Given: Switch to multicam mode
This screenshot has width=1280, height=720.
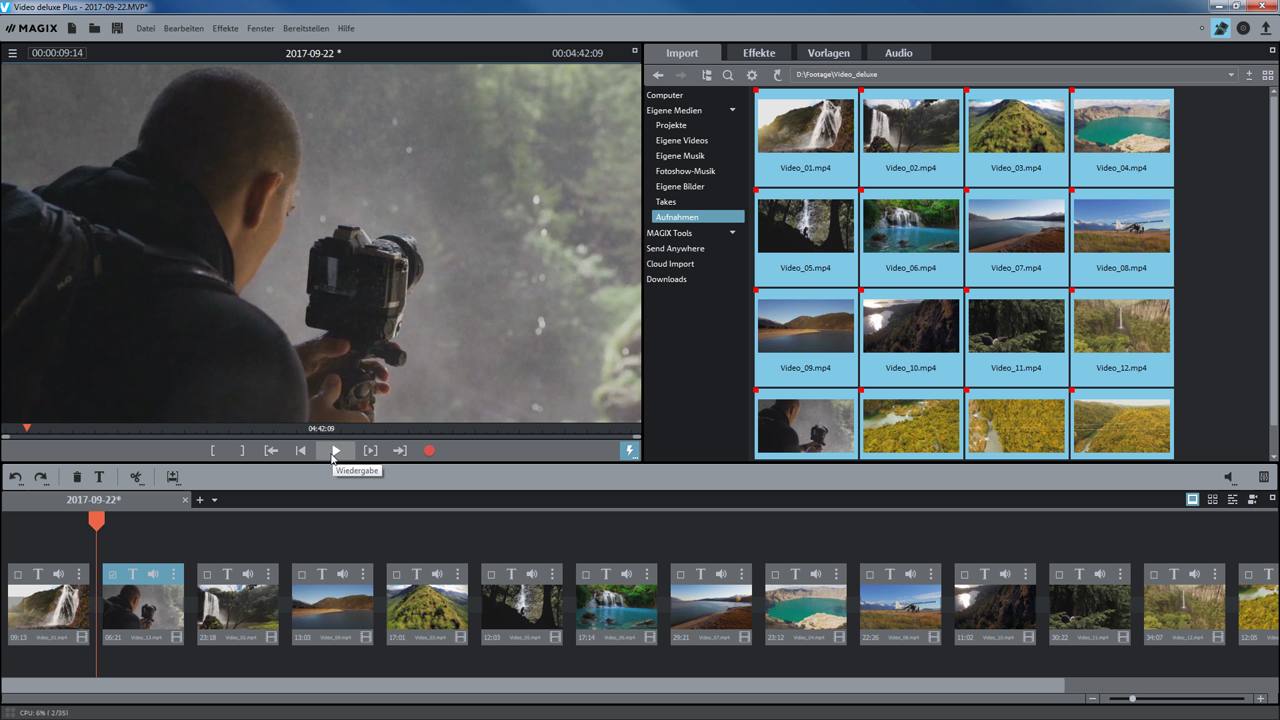Looking at the screenshot, I should (1252, 500).
